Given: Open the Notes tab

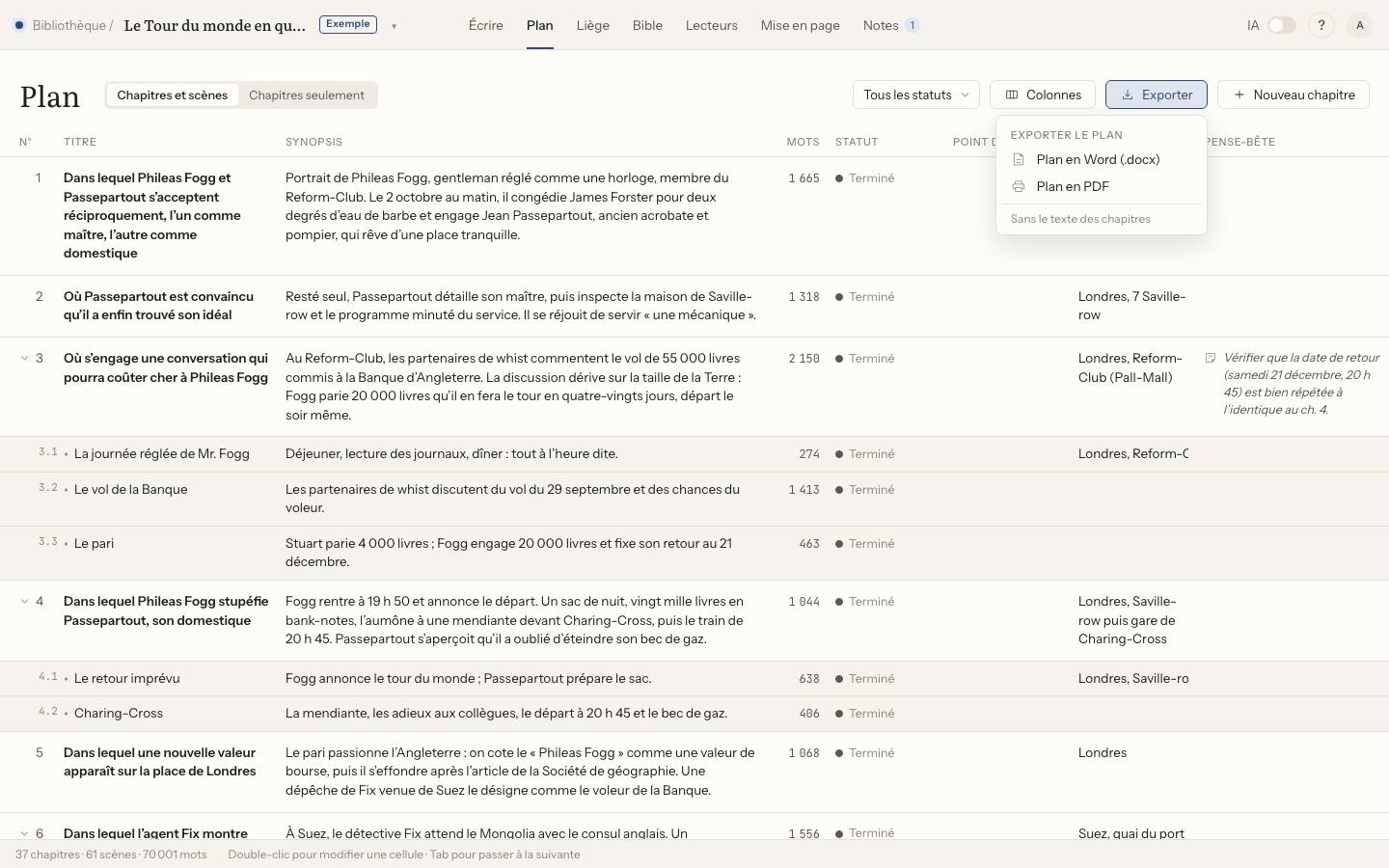Looking at the screenshot, I should tap(891, 25).
